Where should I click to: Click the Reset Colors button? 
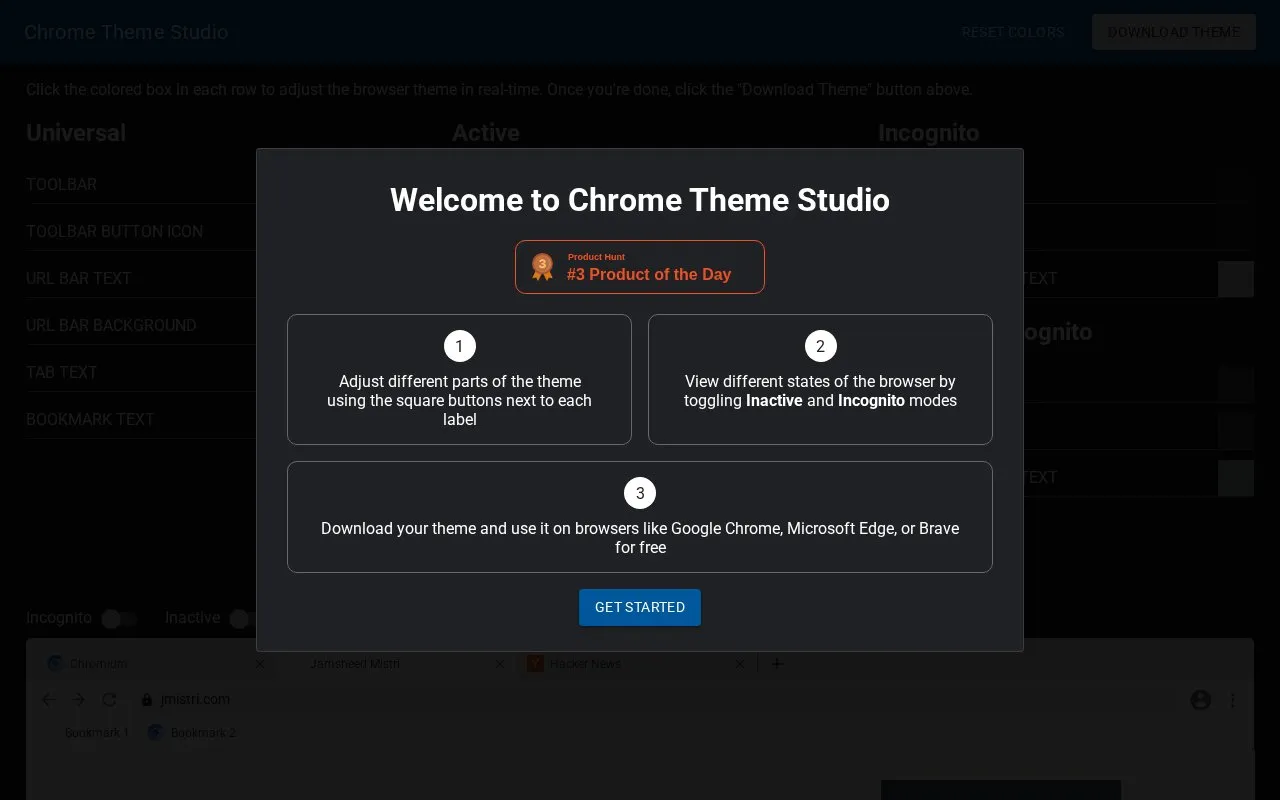pyautogui.click(x=1013, y=32)
